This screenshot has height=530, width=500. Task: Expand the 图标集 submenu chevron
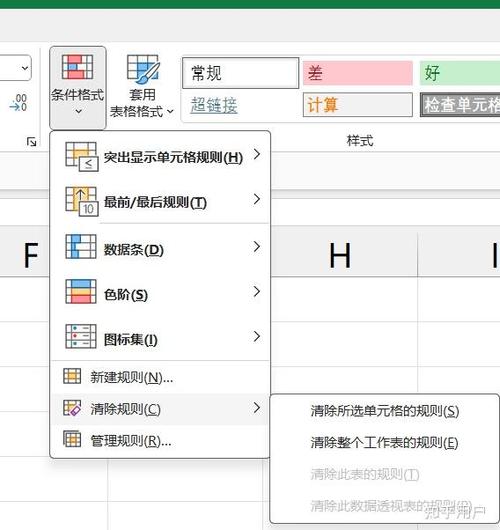tap(257, 336)
